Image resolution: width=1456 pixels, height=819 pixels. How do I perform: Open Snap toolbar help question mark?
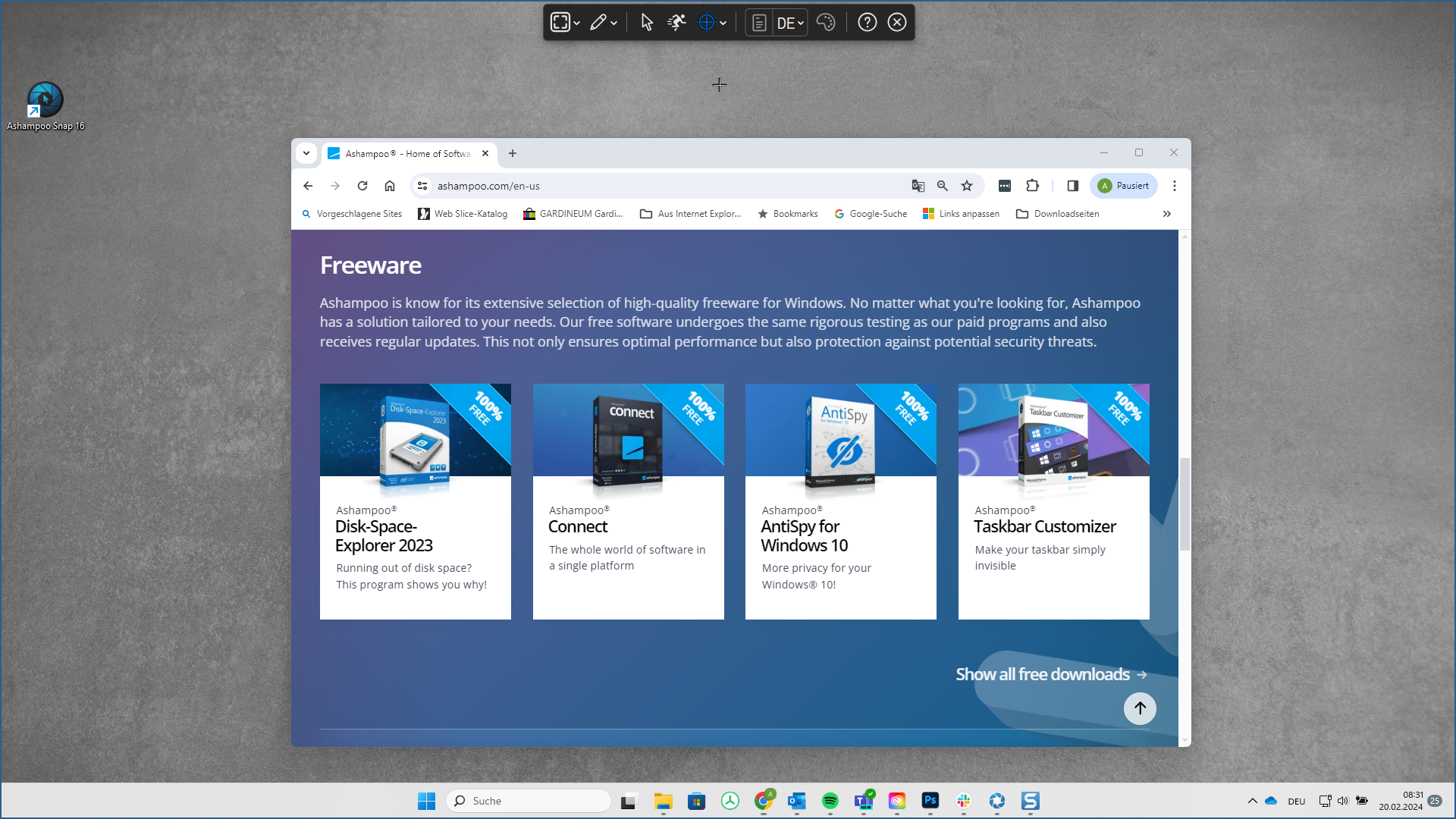pyautogui.click(x=868, y=22)
